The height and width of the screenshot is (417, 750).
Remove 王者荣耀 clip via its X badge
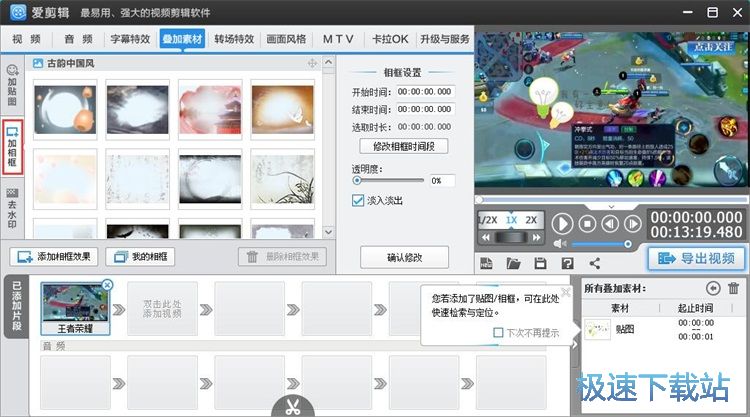(108, 285)
